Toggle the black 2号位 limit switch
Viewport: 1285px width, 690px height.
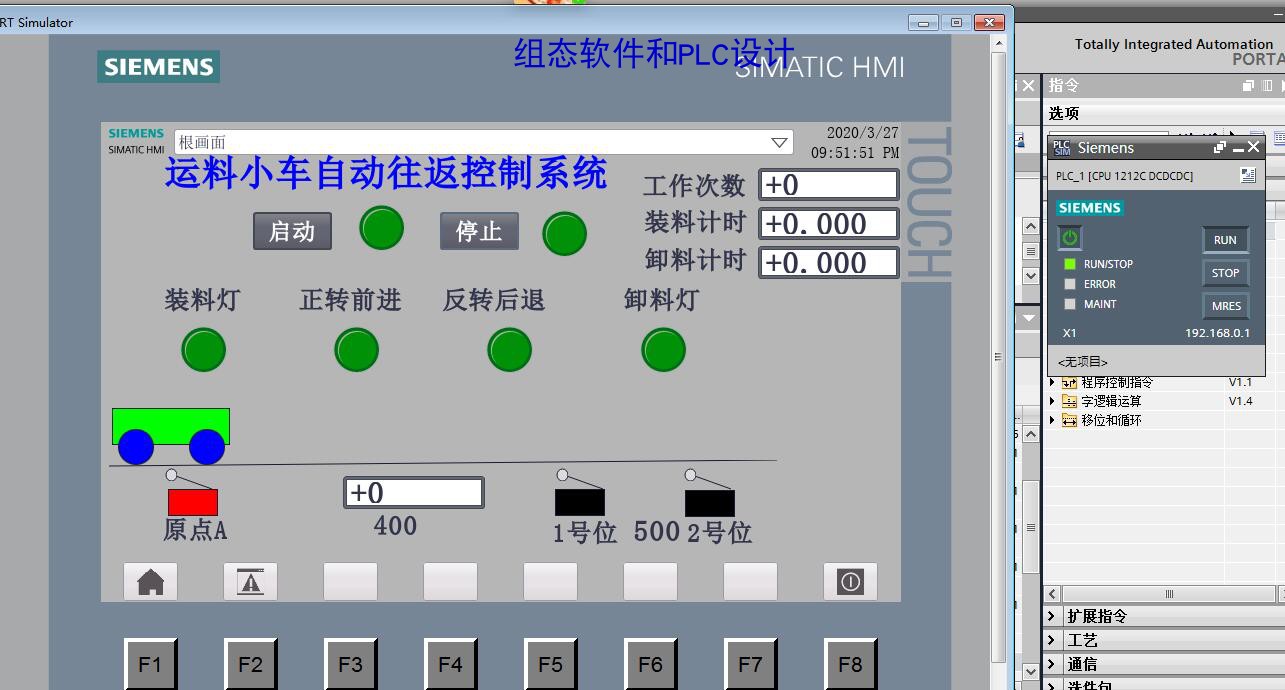coord(710,502)
